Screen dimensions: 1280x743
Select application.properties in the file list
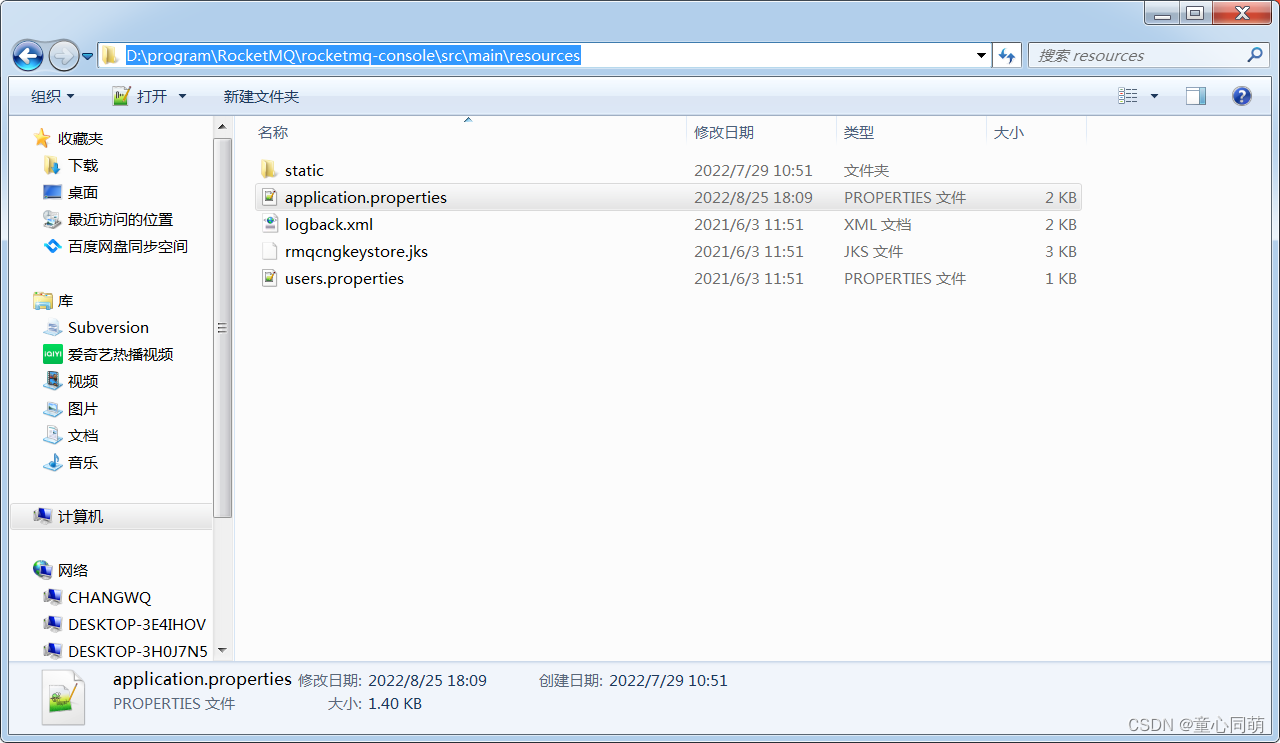[x=365, y=197]
